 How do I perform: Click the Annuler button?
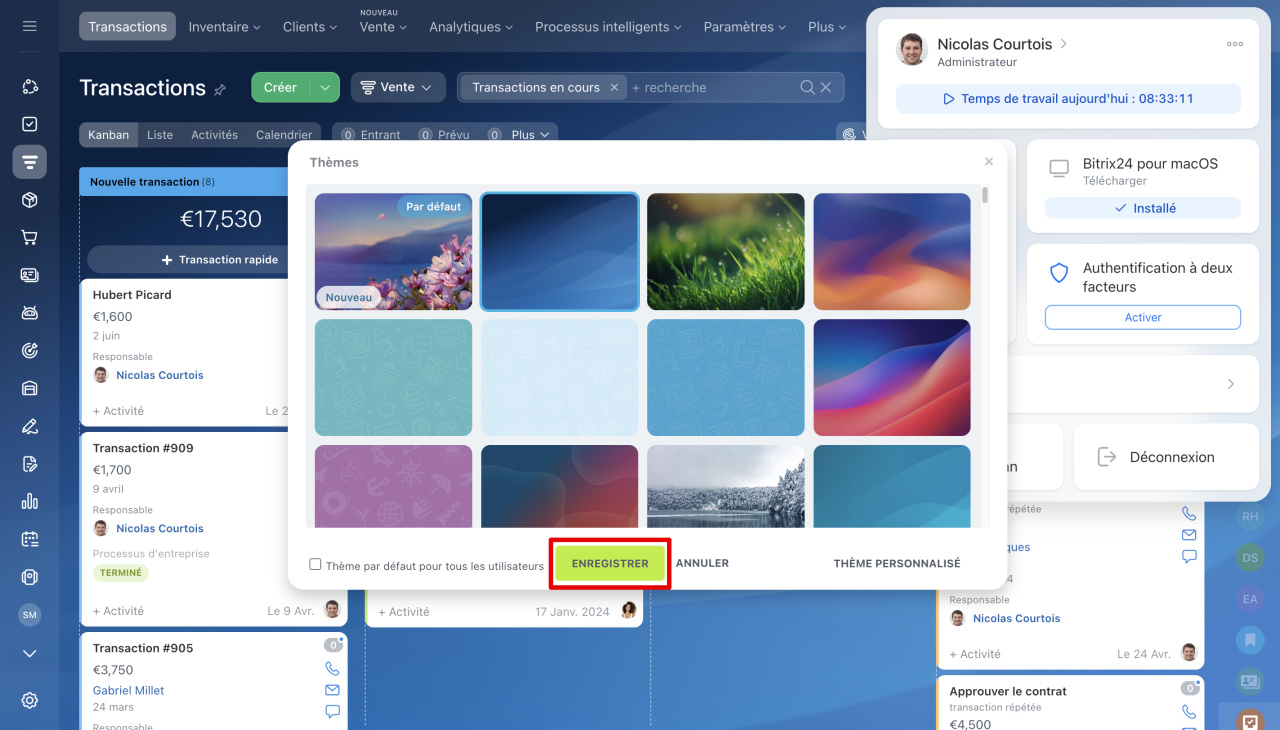pyautogui.click(x=702, y=563)
